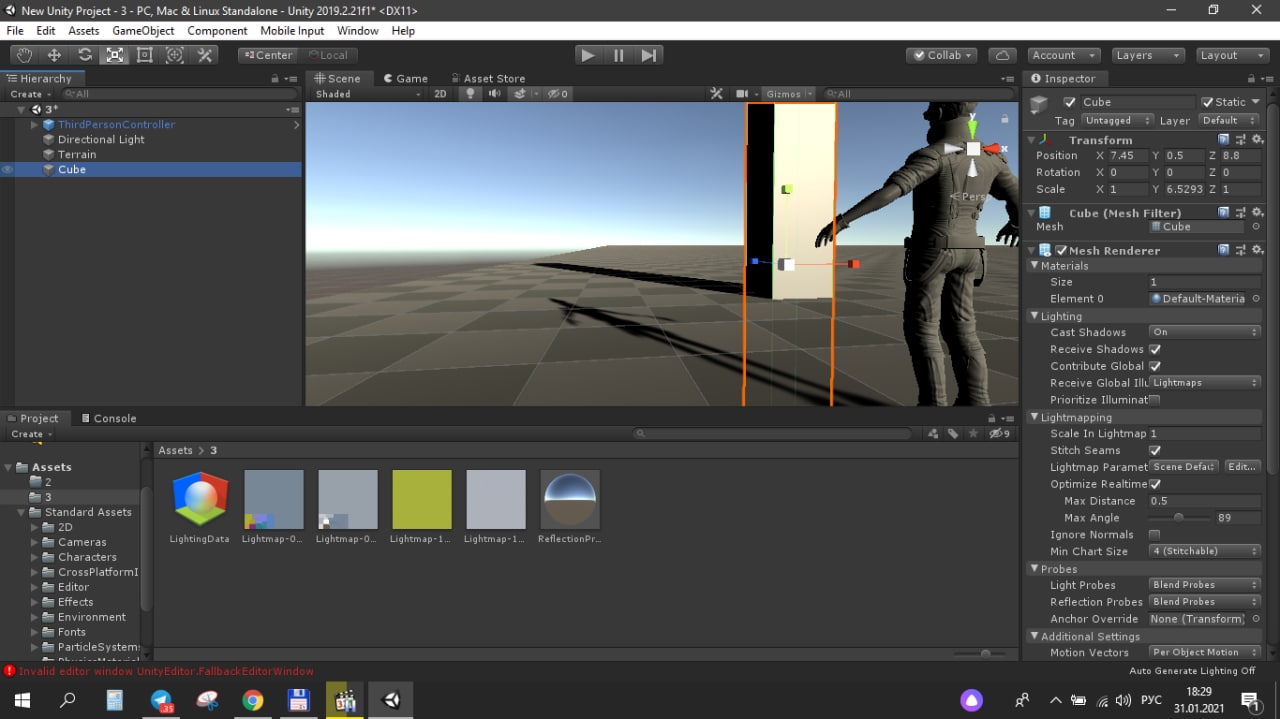Toggle scene audio speaker icon
Viewport: 1280px width, 719px height.
[x=495, y=94]
